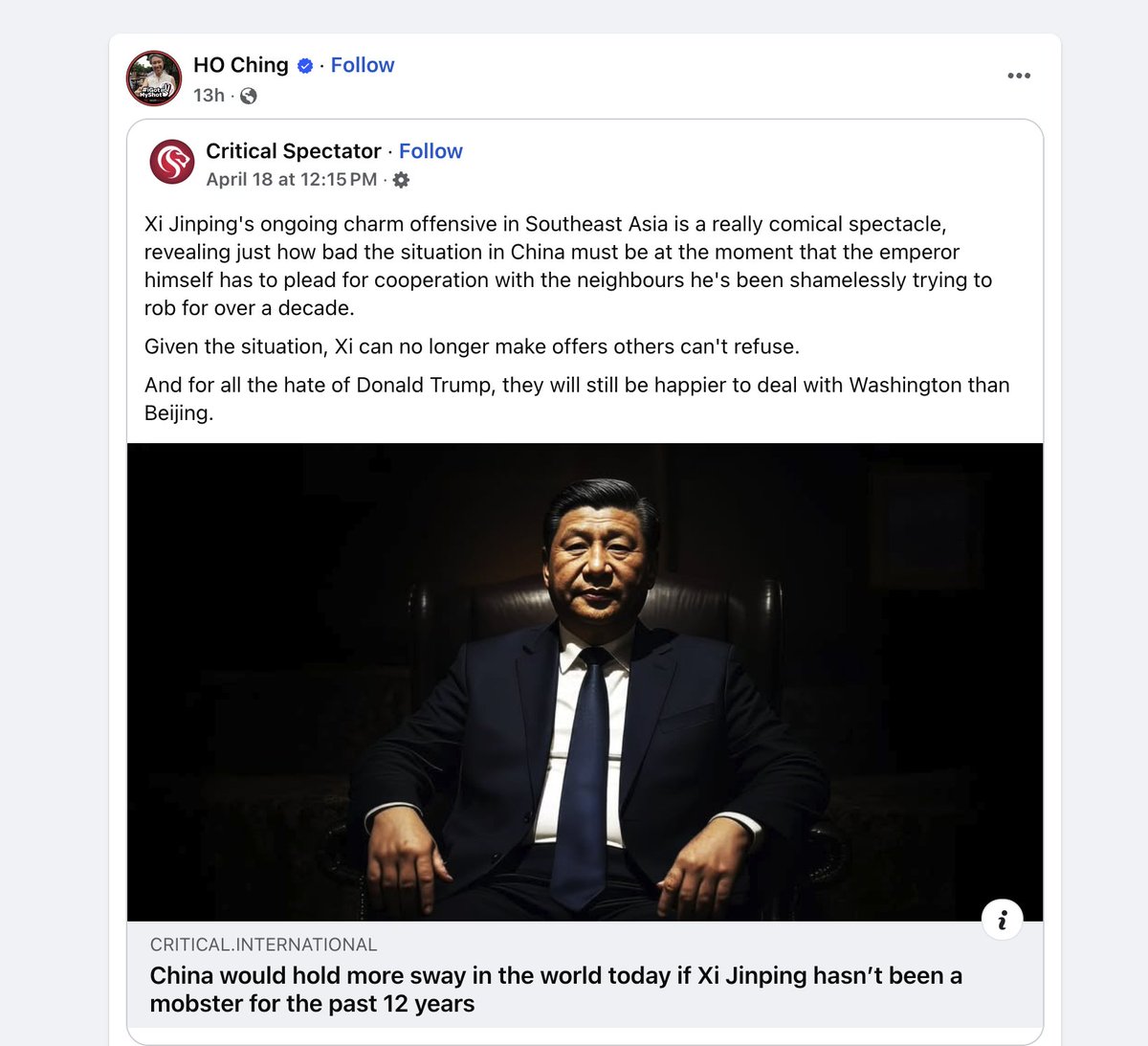Click the CRITICAL.INTERNATIONAL source label

point(263,945)
